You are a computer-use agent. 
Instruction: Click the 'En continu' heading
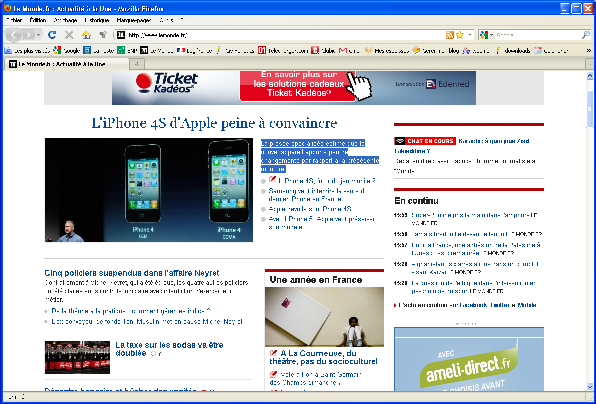pyautogui.click(x=416, y=201)
